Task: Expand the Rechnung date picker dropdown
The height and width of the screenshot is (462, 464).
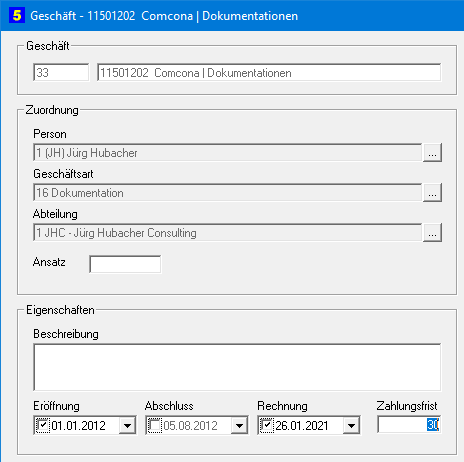Action: [351, 425]
